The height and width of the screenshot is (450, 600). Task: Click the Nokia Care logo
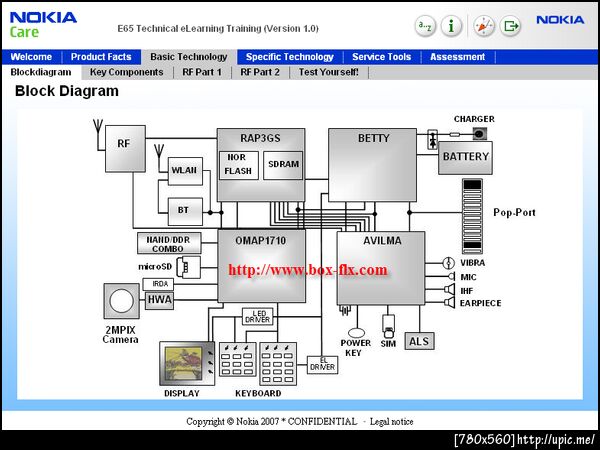(43, 24)
